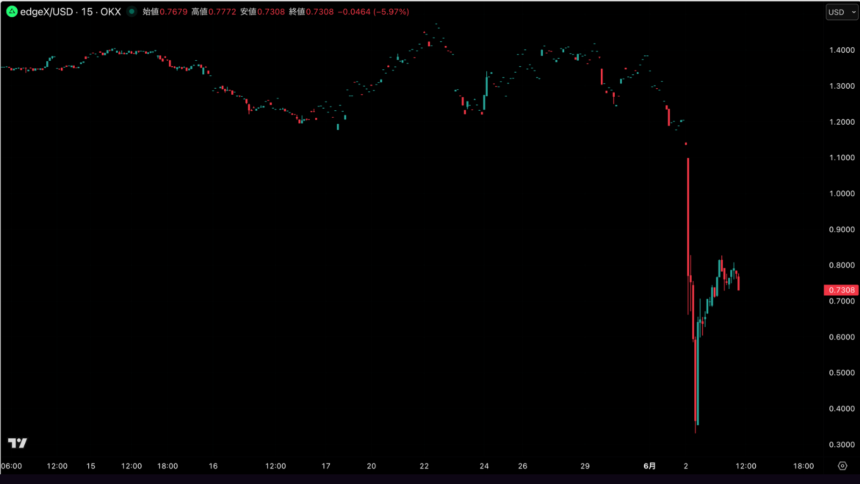This screenshot has height=484, width=860.
Task: Click the 16 date axis label
Action: click(x=213, y=466)
